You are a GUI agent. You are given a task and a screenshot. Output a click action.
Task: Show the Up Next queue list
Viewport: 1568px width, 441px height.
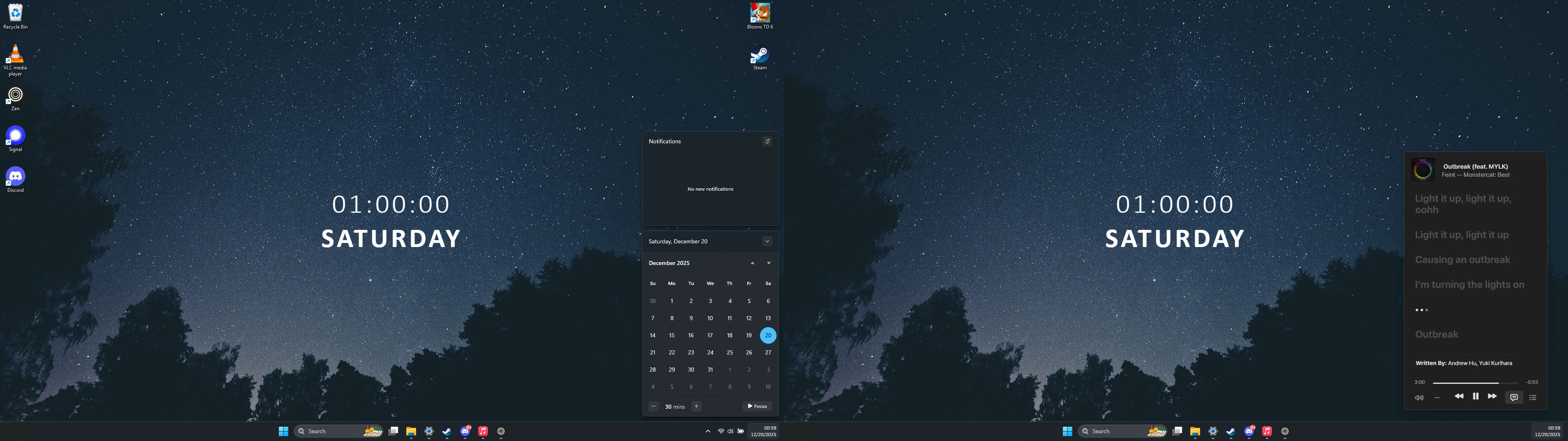1533,398
